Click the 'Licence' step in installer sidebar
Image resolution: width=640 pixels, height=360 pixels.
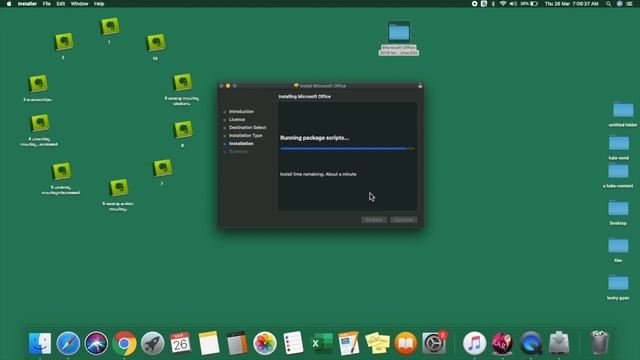pos(237,120)
